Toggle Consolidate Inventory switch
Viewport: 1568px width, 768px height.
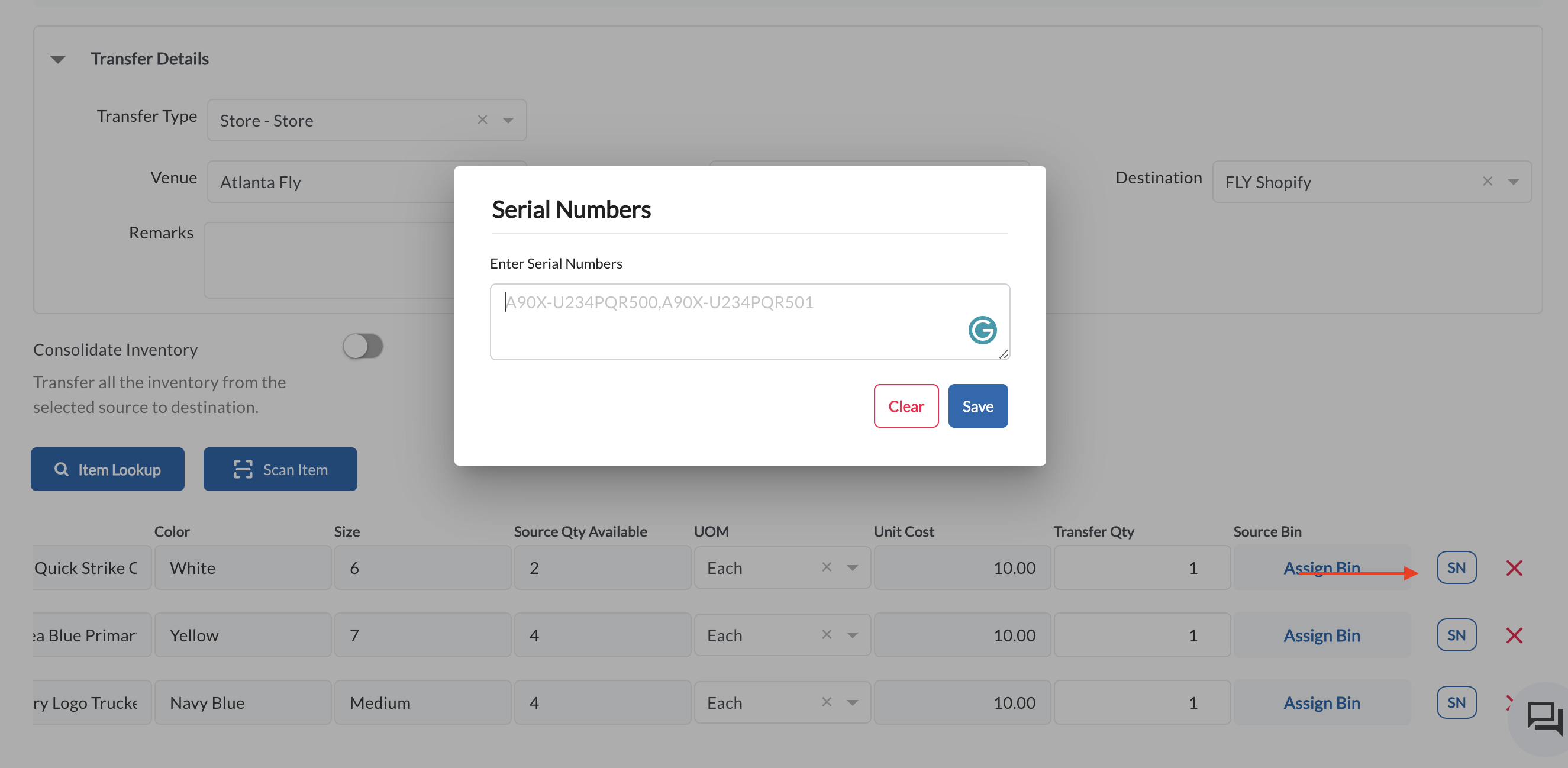(x=363, y=346)
